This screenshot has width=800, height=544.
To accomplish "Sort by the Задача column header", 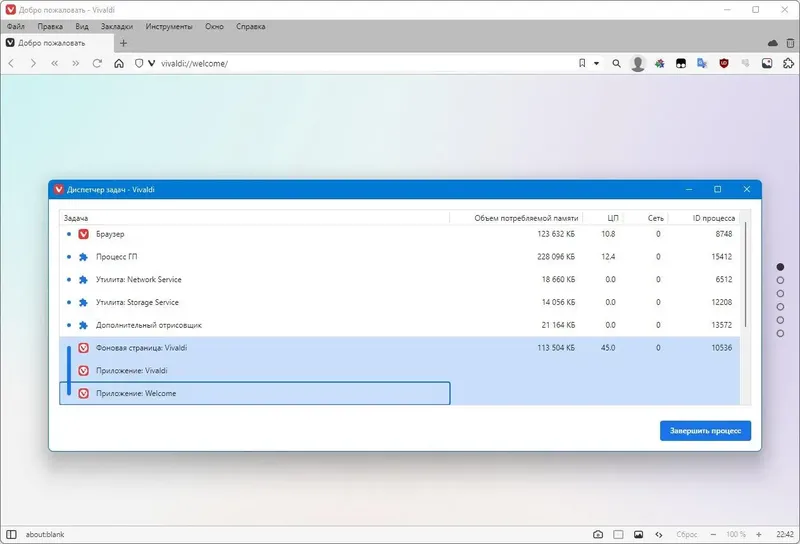I will coord(254,218).
